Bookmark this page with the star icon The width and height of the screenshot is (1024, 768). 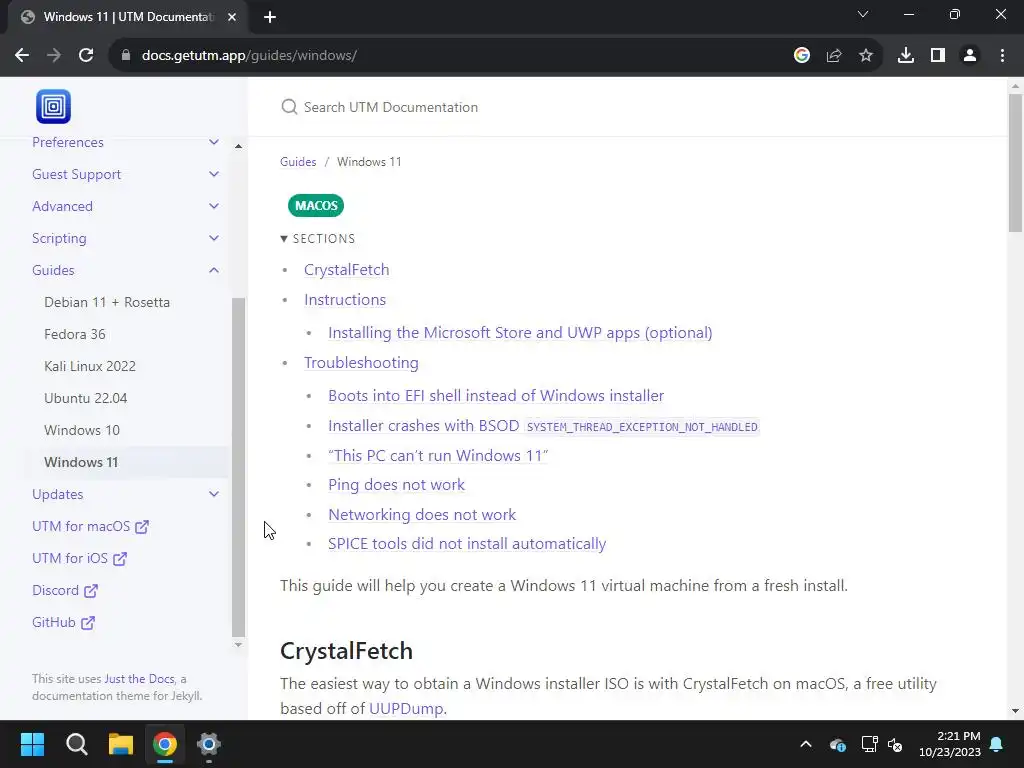click(866, 56)
